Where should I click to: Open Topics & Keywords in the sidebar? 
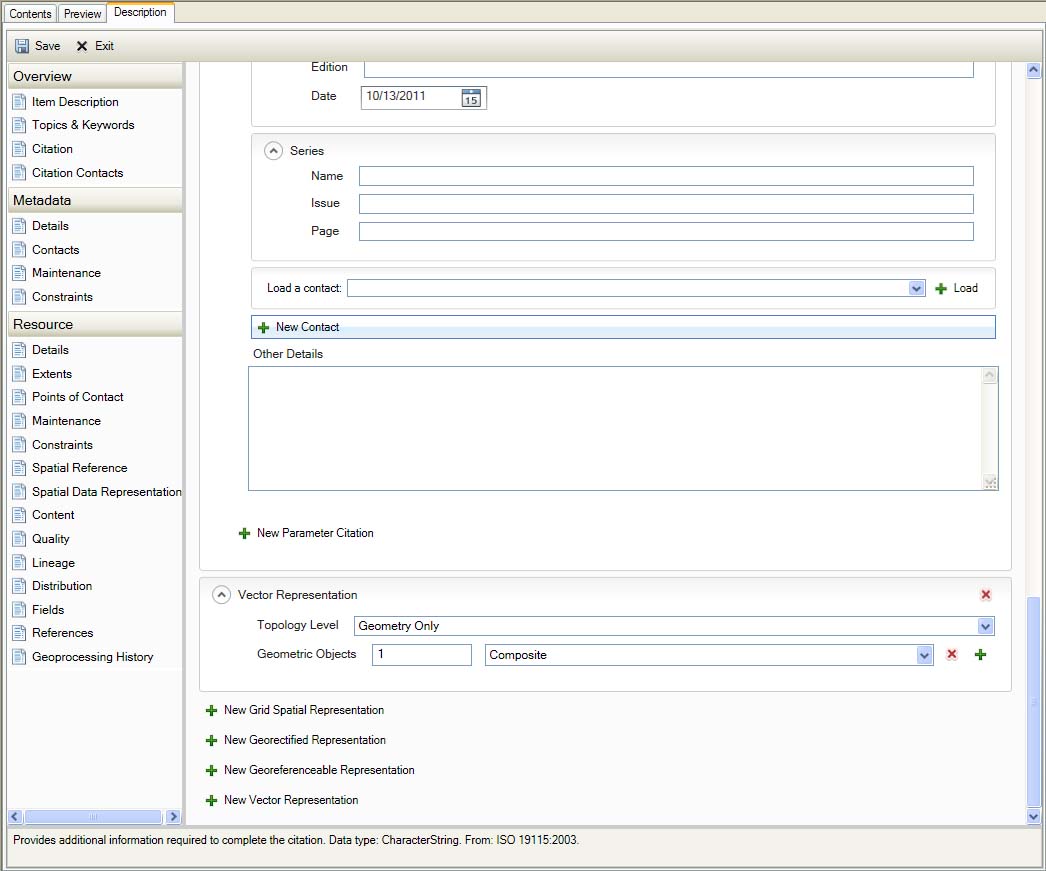pyautogui.click(x=85, y=125)
